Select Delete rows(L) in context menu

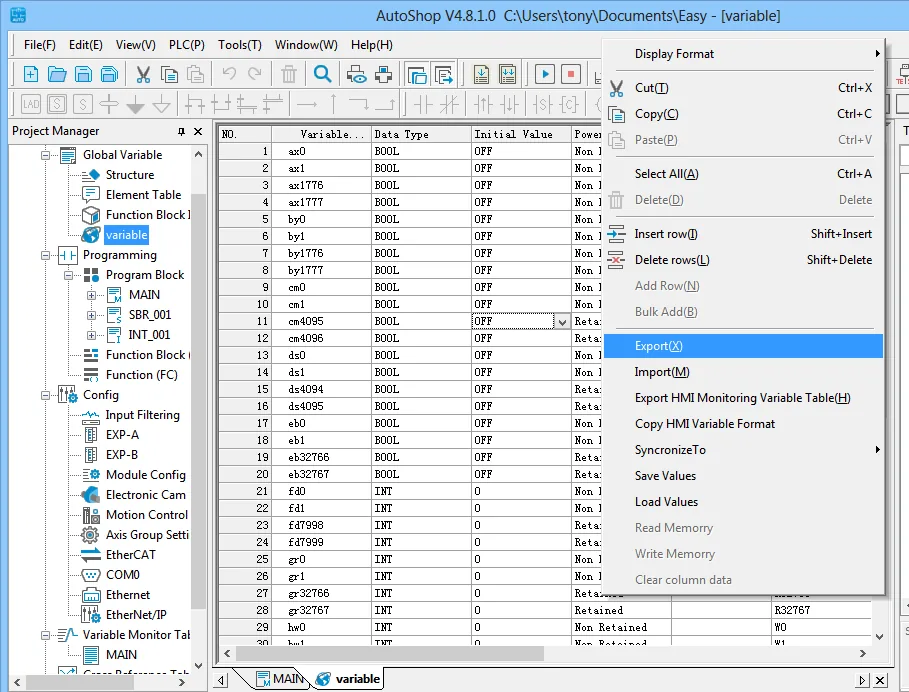click(744, 260)
